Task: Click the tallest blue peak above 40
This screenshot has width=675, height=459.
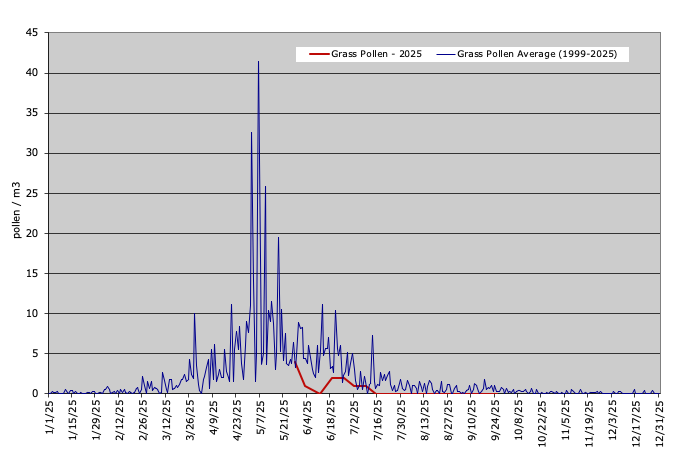Action: tap(258, 63)
